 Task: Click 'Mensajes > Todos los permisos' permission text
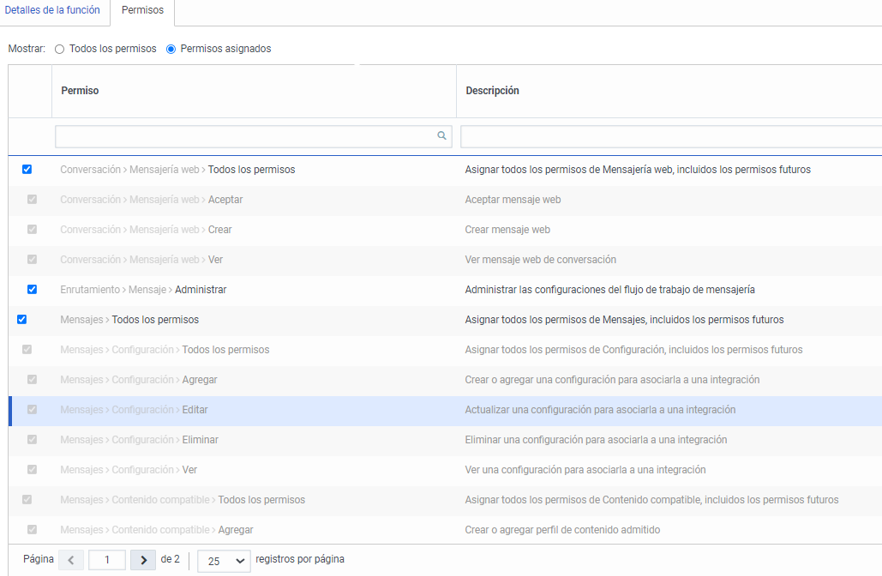pos(129,320)
